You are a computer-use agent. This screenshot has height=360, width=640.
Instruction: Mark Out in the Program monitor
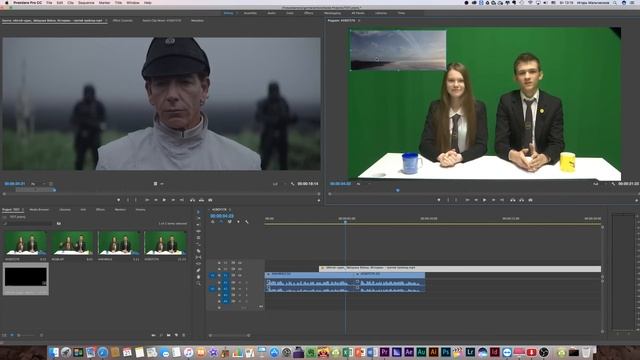pyautogui.click(x=456, y=200)
